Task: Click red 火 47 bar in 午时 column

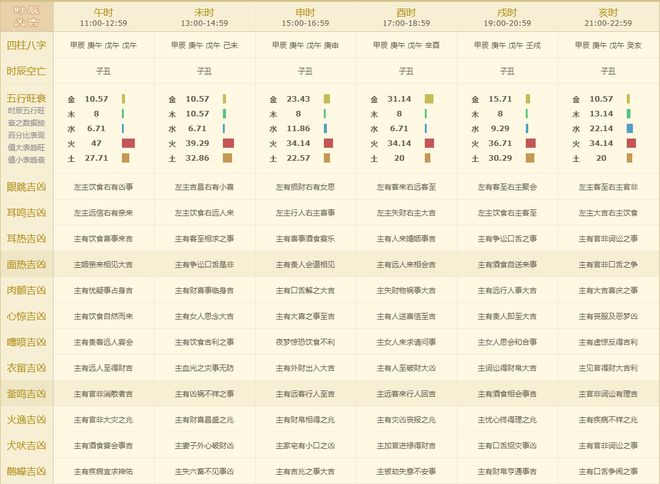Action: [x=128, y=144]
